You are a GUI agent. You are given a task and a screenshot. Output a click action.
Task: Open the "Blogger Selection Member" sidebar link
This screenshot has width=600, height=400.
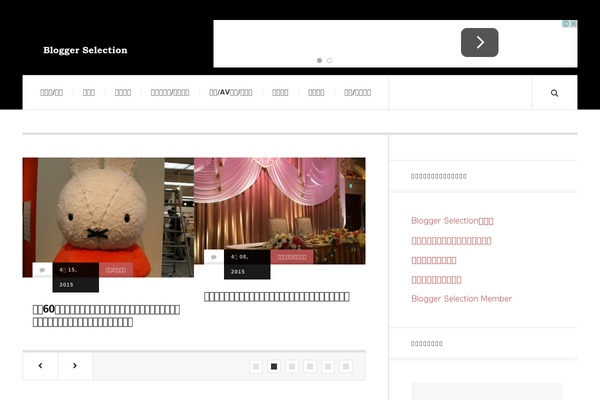[x=461, y=299]
